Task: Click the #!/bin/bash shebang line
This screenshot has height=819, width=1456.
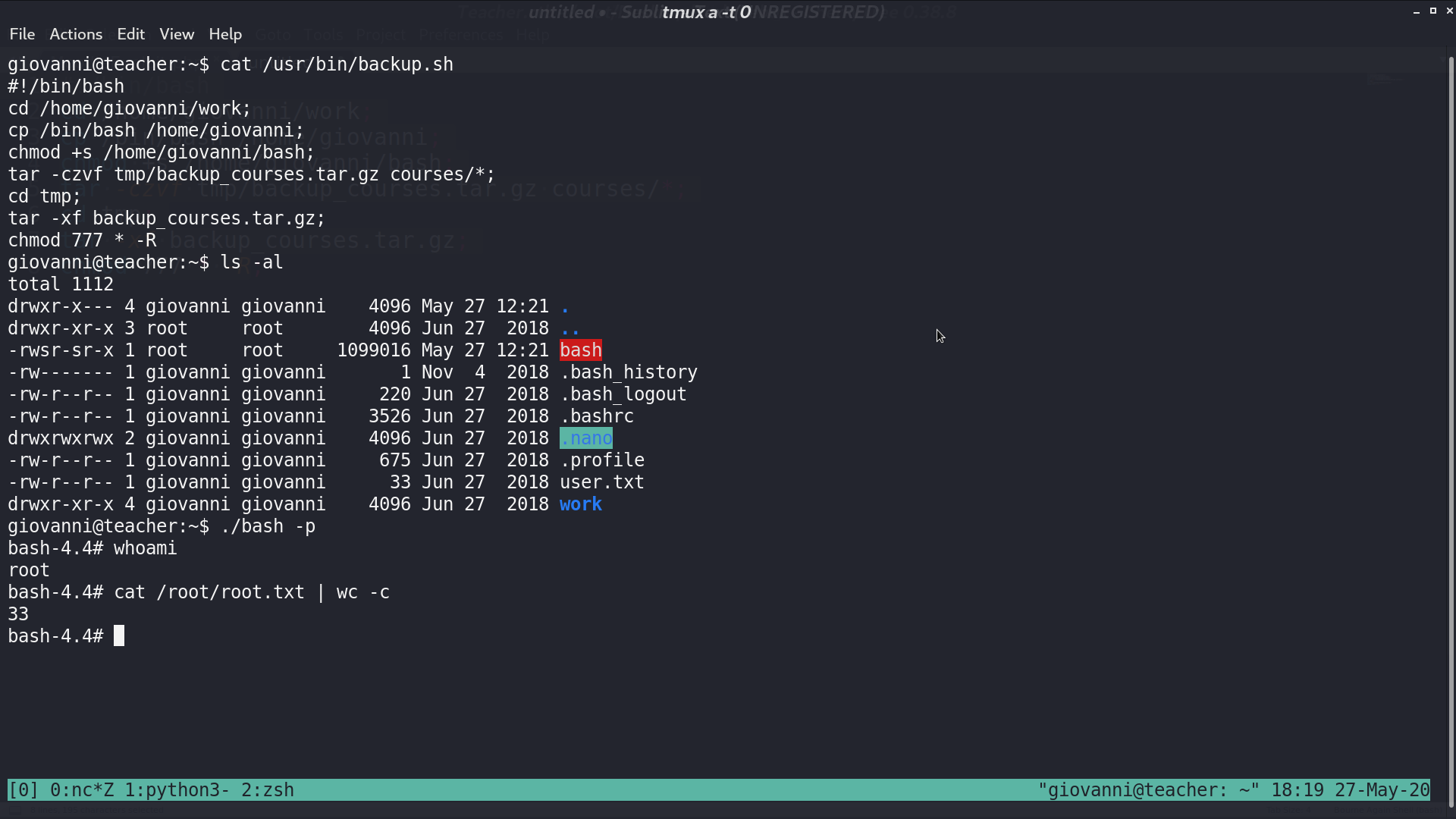Action: (x=66, y=86)
